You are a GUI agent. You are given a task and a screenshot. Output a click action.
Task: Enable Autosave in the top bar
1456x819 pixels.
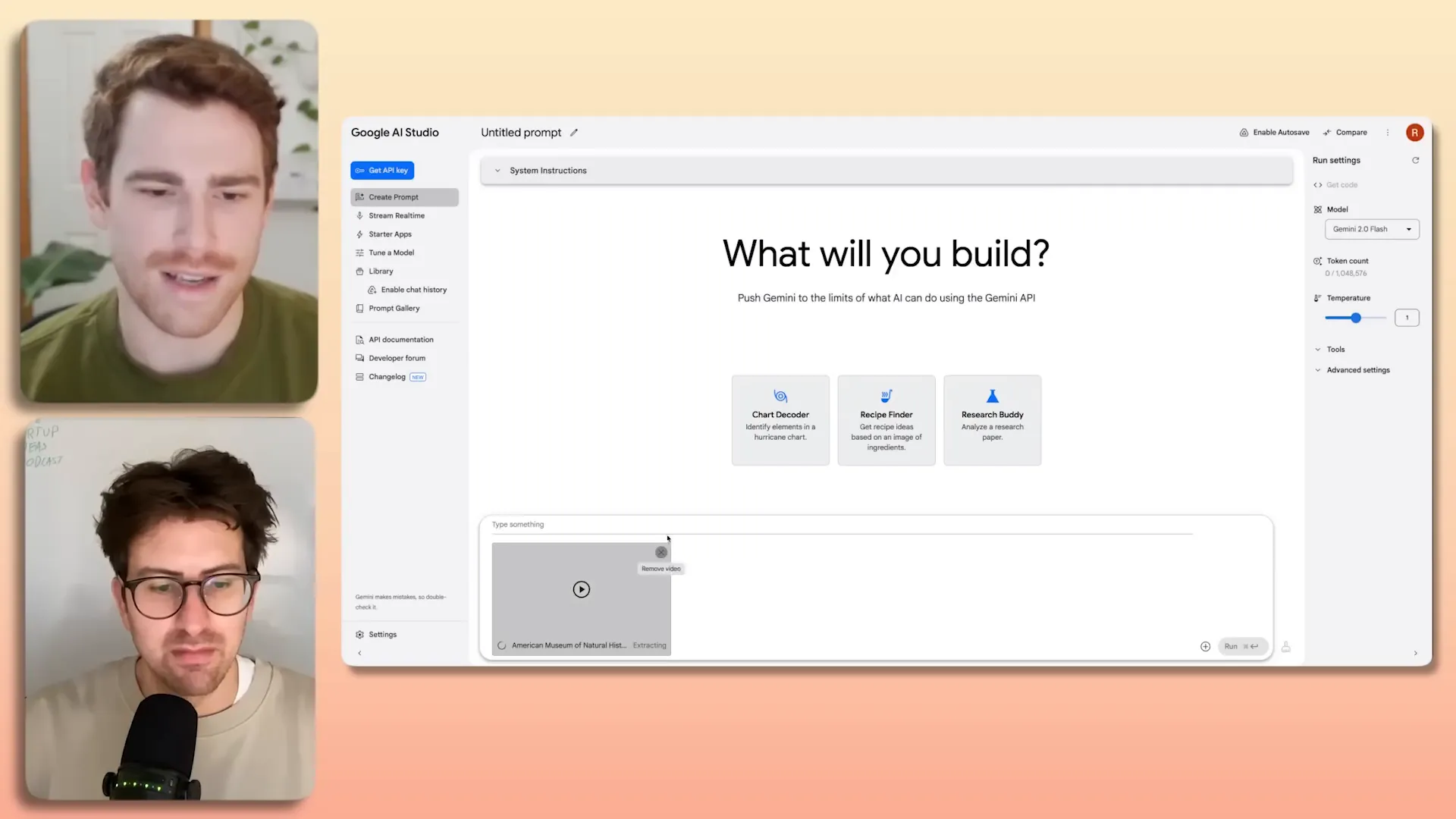pos(1274,133)
